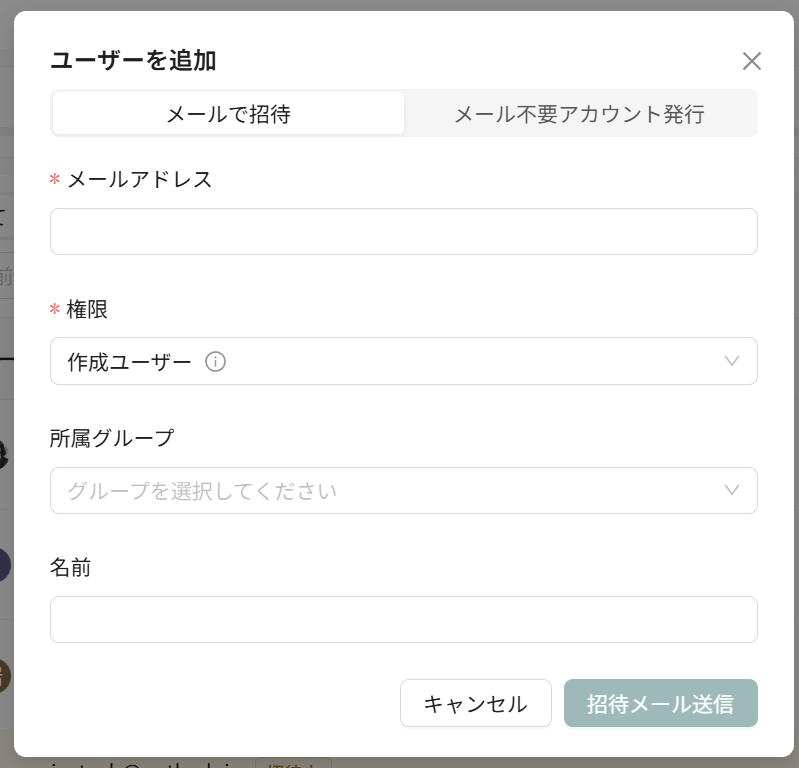The image size is (799, 768).
Task: Click the 所属グループ label
Action: [x=112, y=438]
